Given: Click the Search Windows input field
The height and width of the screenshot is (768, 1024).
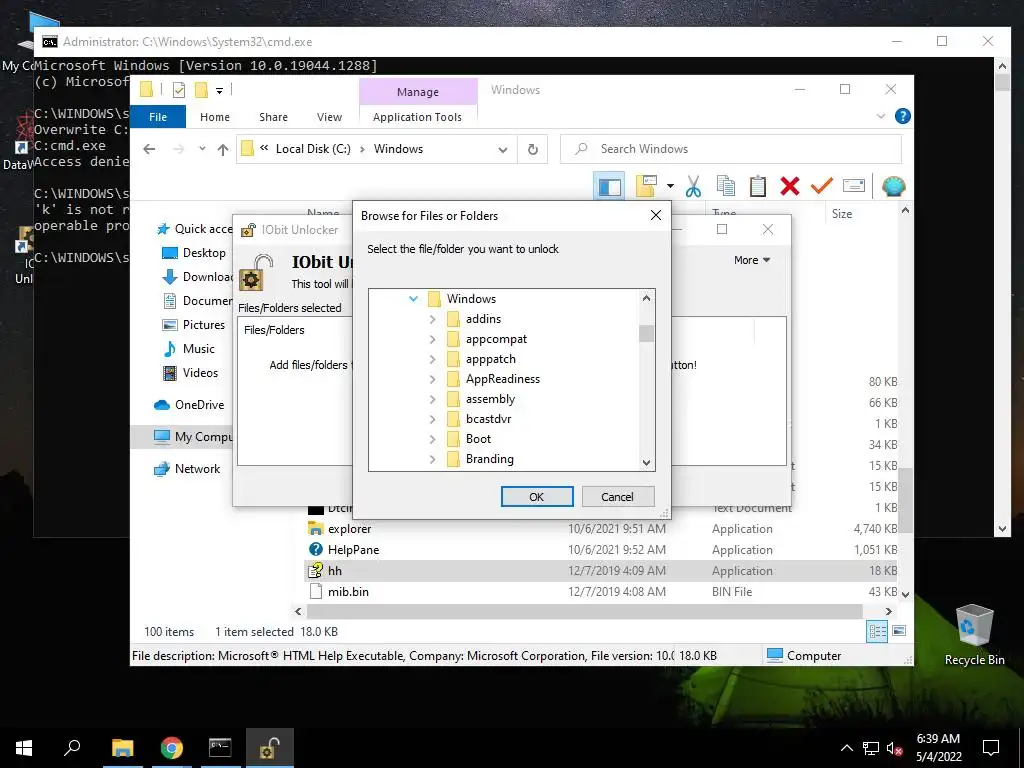Looking at the screenshot, I should [731, 149].
